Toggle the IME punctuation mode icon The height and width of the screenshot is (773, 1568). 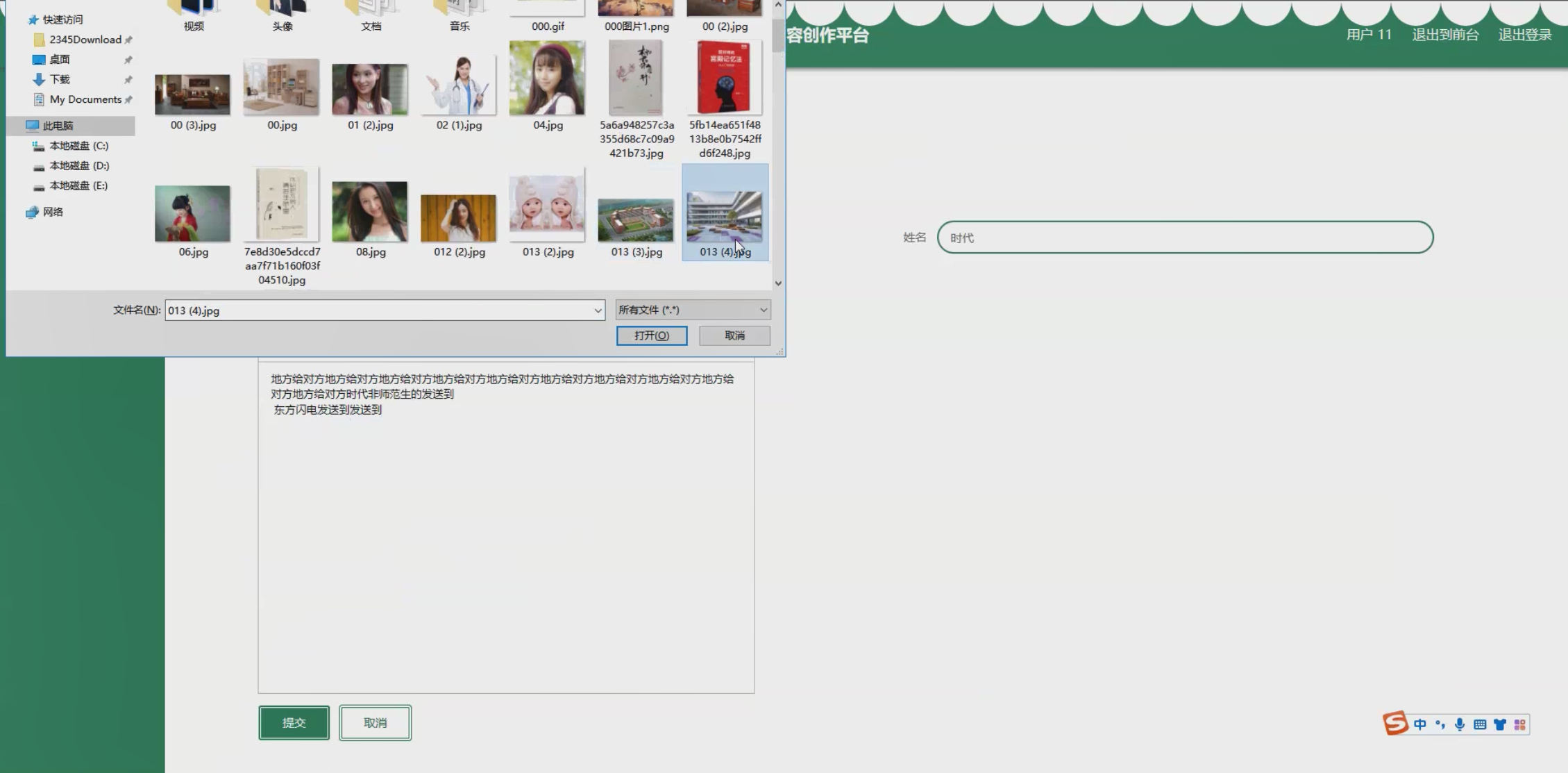(1440, 724)
